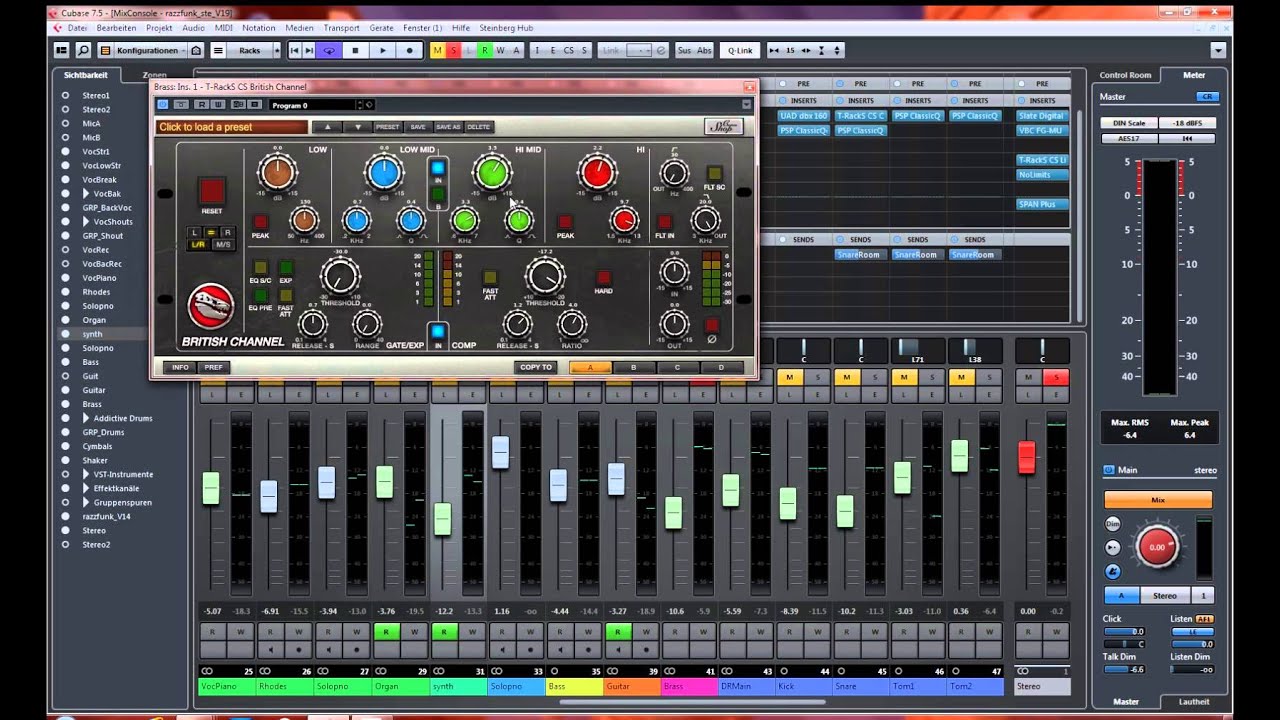Toggle the FLT IN button
This screenshot has height=720, width=1280.
tap(664, 222)
